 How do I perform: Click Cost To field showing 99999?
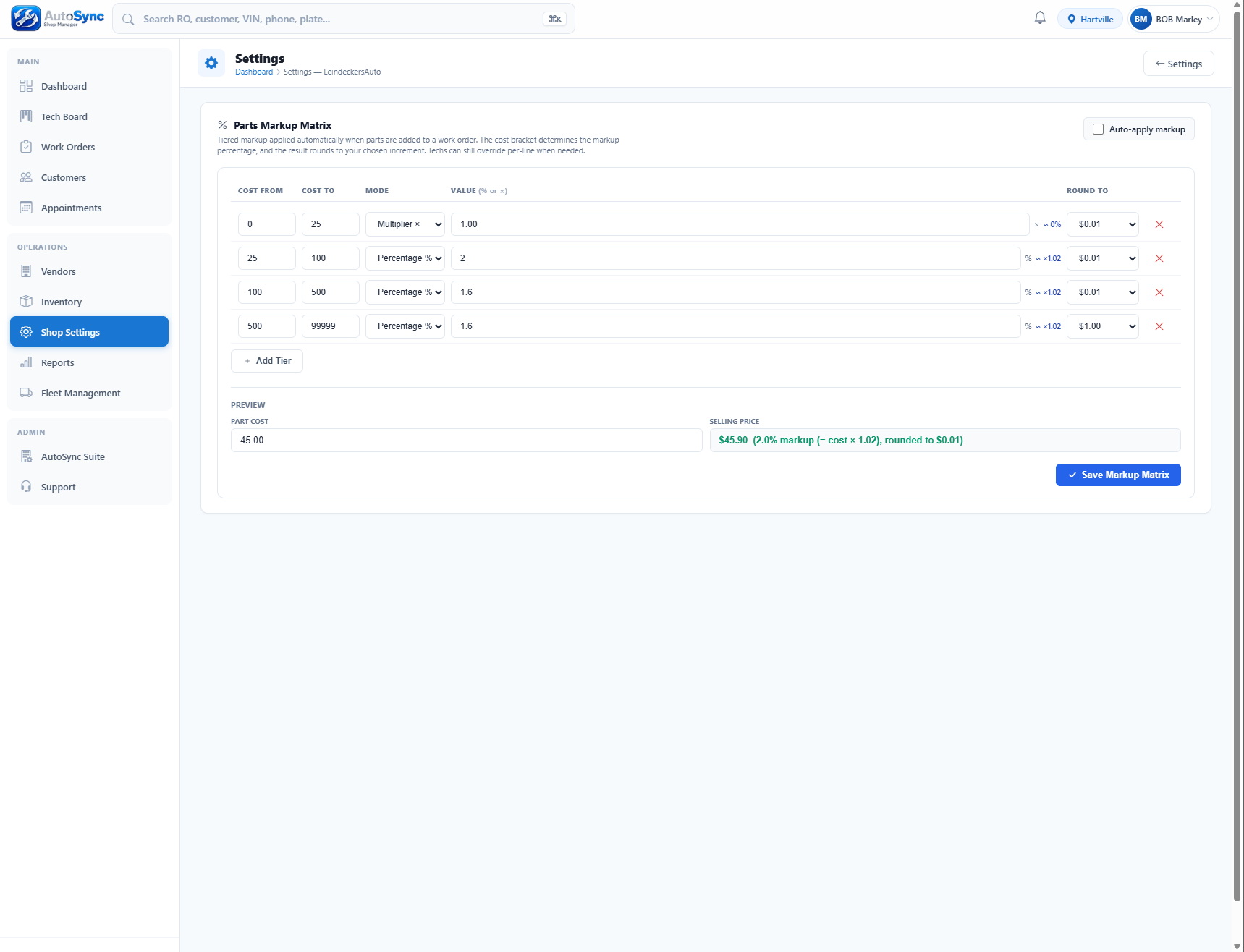coord(331,326)
